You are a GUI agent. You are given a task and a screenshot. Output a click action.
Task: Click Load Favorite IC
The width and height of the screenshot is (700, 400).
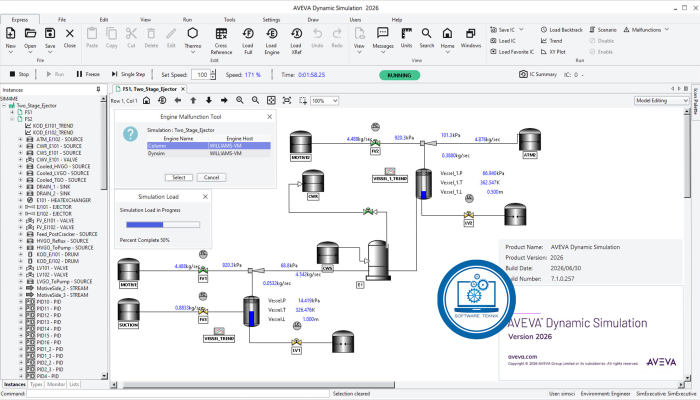512,52
